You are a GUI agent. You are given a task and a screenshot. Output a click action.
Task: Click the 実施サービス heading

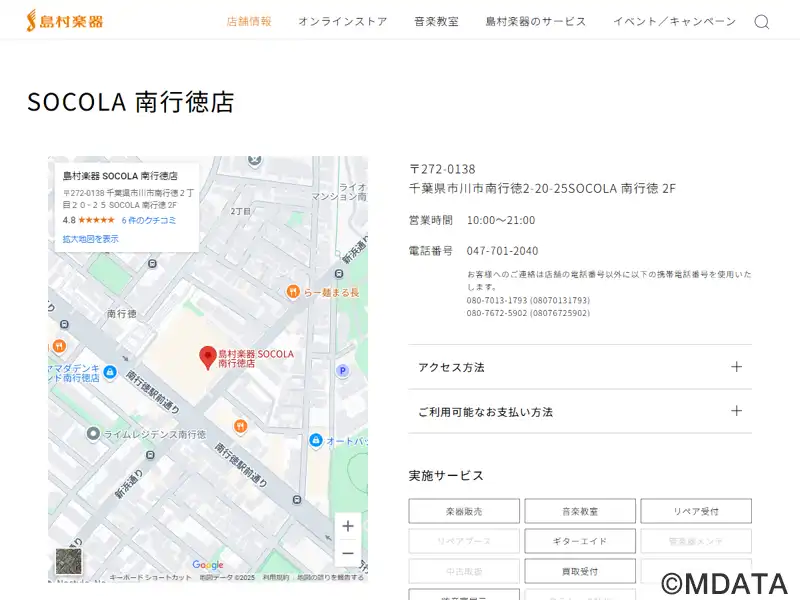446,476
